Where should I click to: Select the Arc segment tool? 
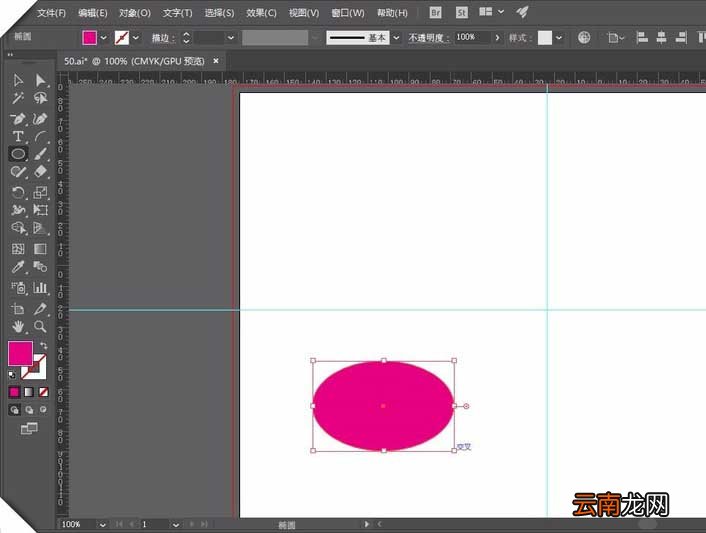point(40,136)
